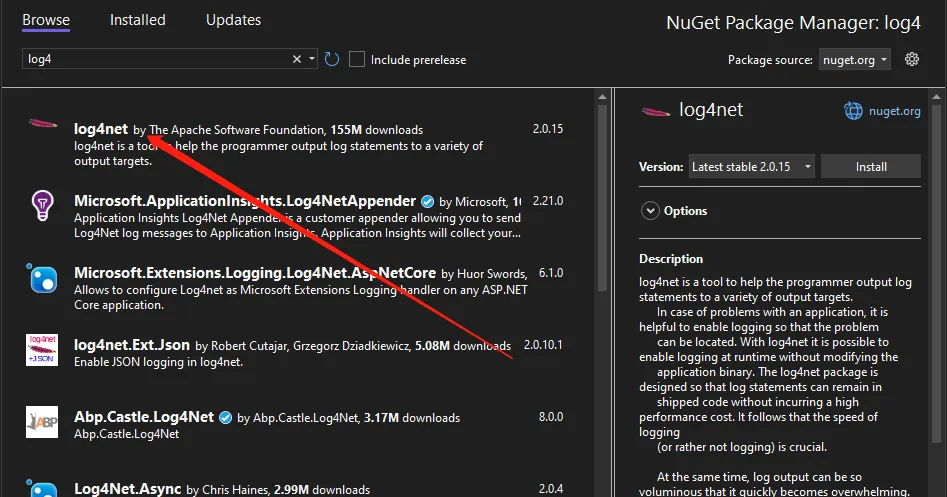Click verified badge on Abp.Castle.Log4Net

tap(225, 417)
